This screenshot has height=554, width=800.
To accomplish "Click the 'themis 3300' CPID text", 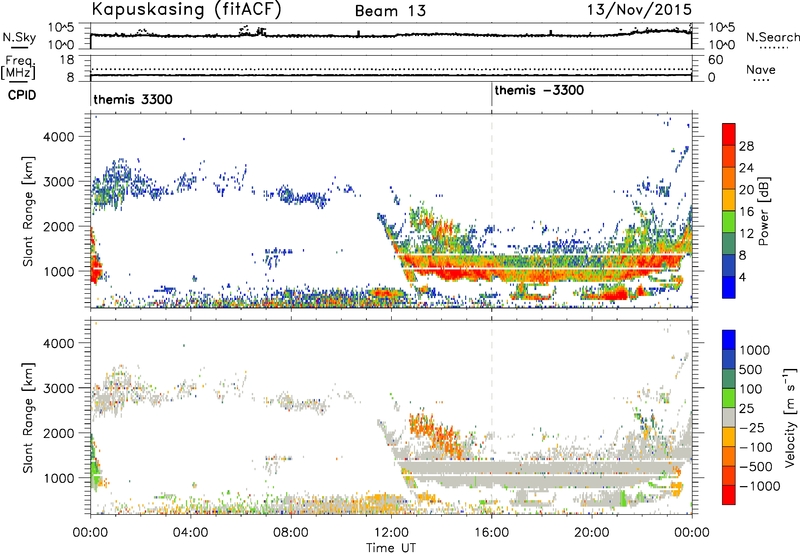I will [133, 99].
